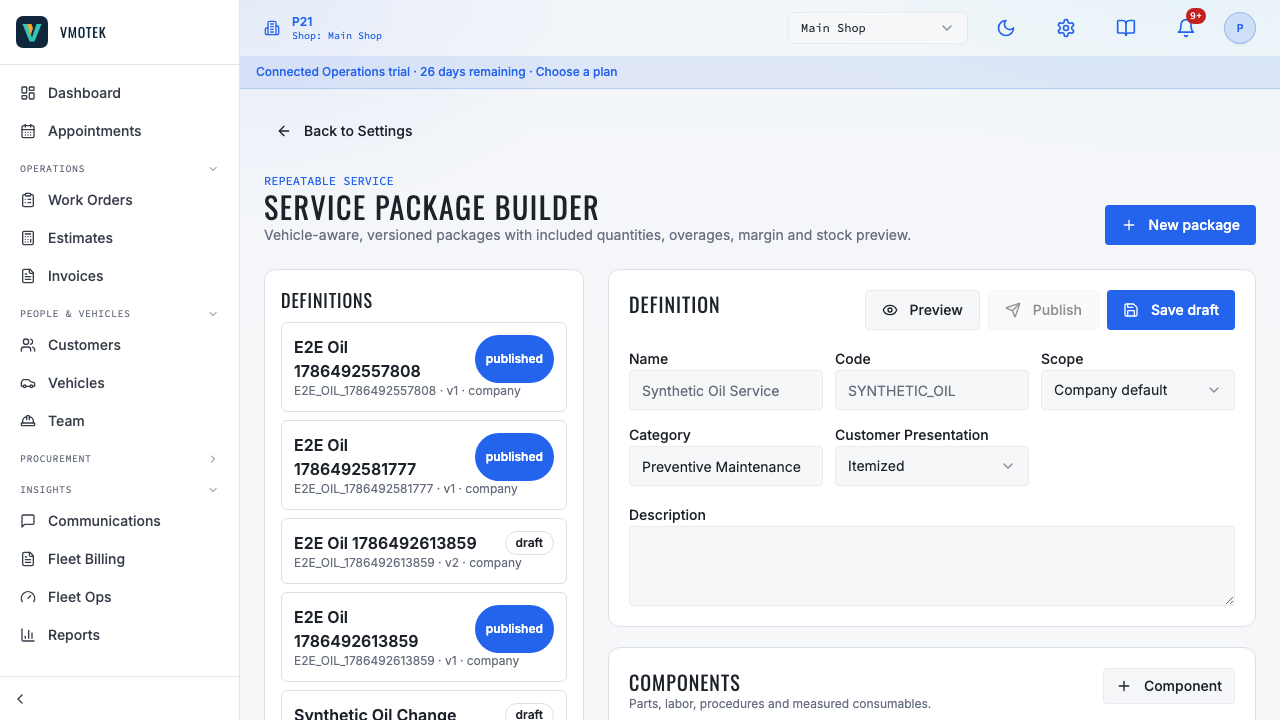
Task: Open the Estimates page
Action: (x=120, y=238)
